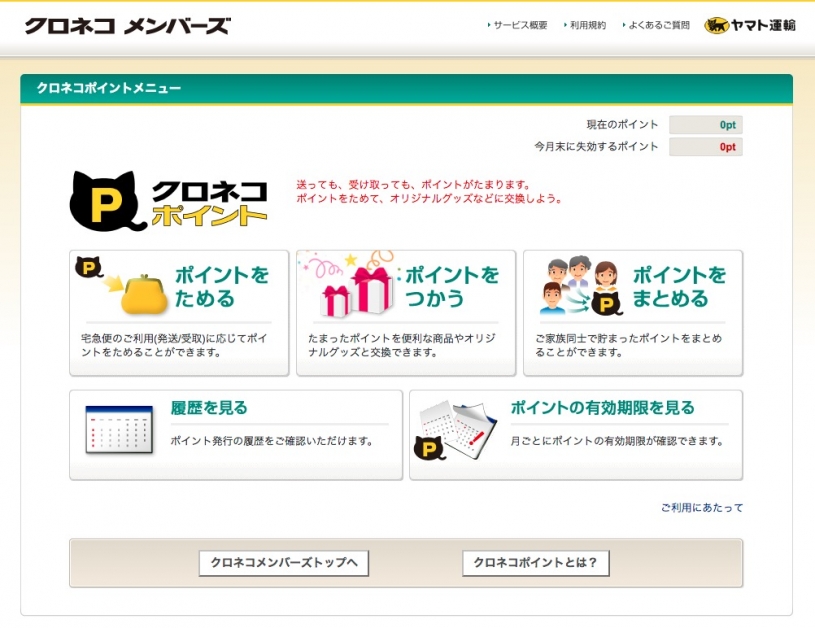Open 履歴を見る heading
The width and height of the screenshot is (815, 628).
point(209,408)
